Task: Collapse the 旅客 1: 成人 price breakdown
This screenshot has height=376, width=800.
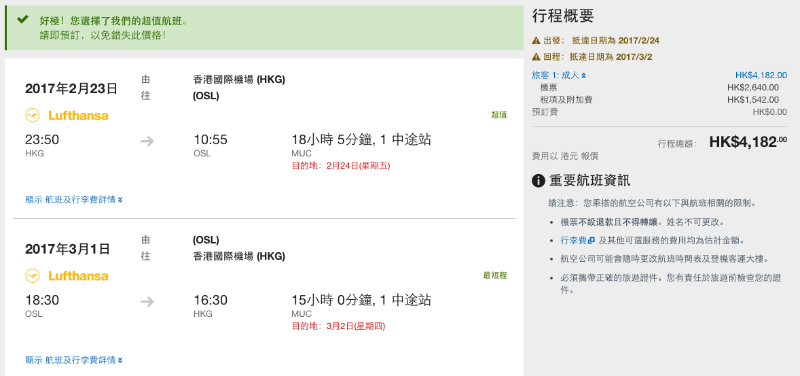Action: (559, 76)
